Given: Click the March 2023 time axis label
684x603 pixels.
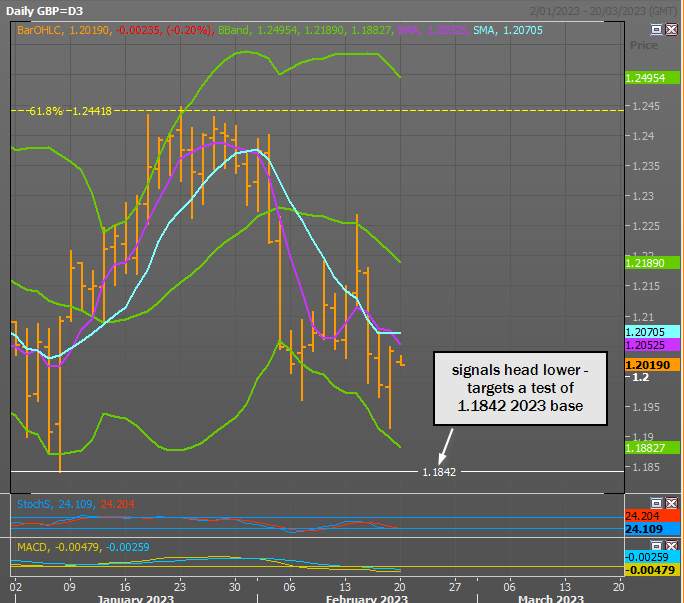Looking at the screenshot, I should coord(551,598).
